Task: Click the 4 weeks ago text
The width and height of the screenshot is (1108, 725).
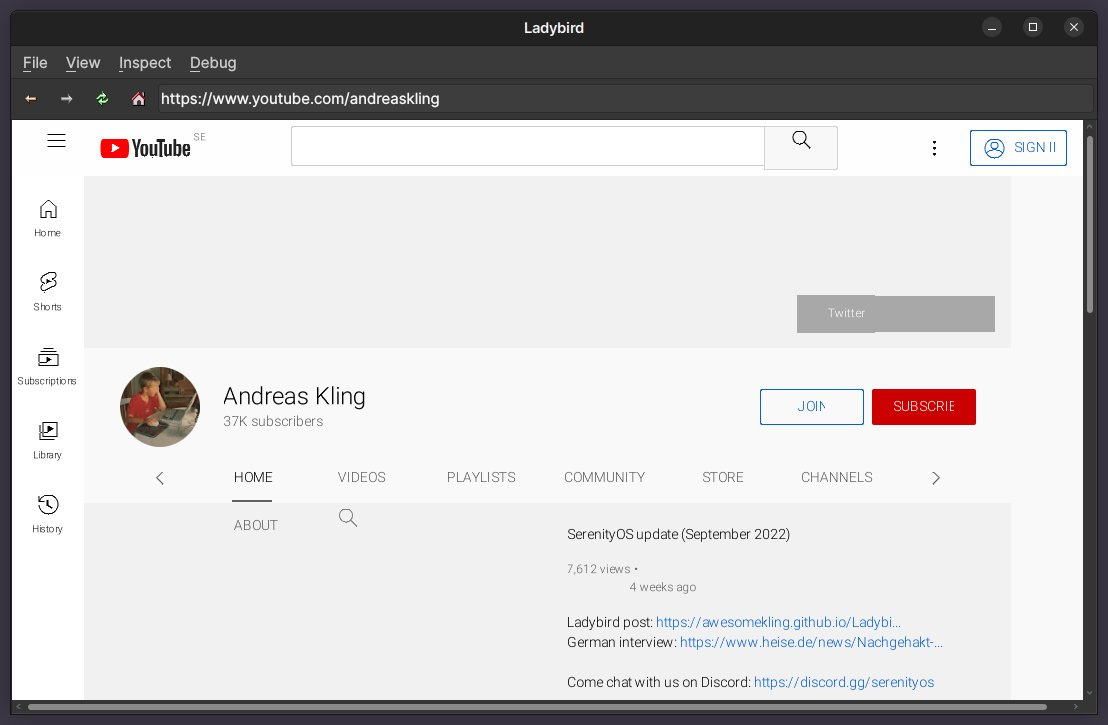Action: (x=663, y=587)
